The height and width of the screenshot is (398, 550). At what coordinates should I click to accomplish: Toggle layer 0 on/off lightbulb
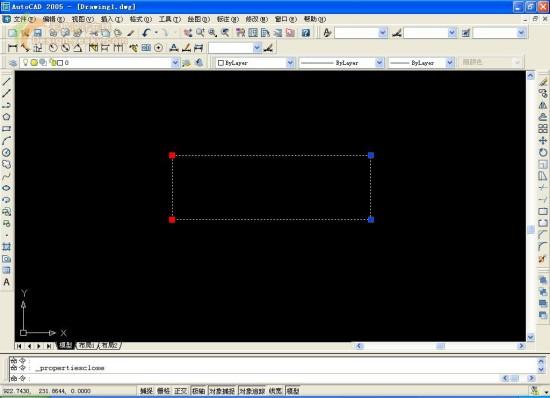tap(25, 62)
